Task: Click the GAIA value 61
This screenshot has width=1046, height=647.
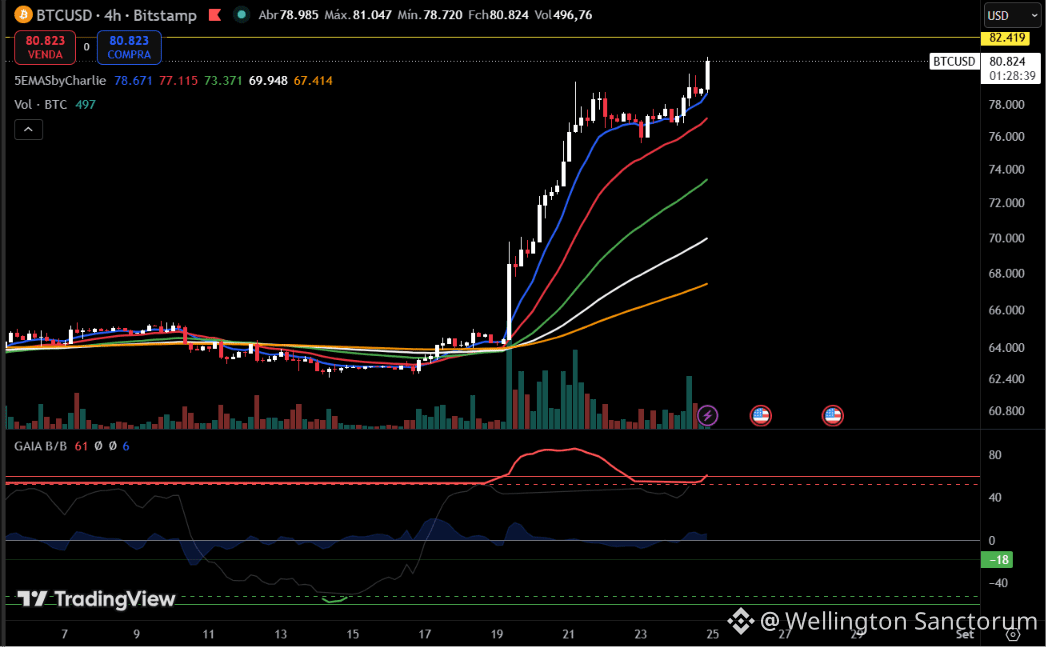Action: pyautogui.click(x=81, y=446)
